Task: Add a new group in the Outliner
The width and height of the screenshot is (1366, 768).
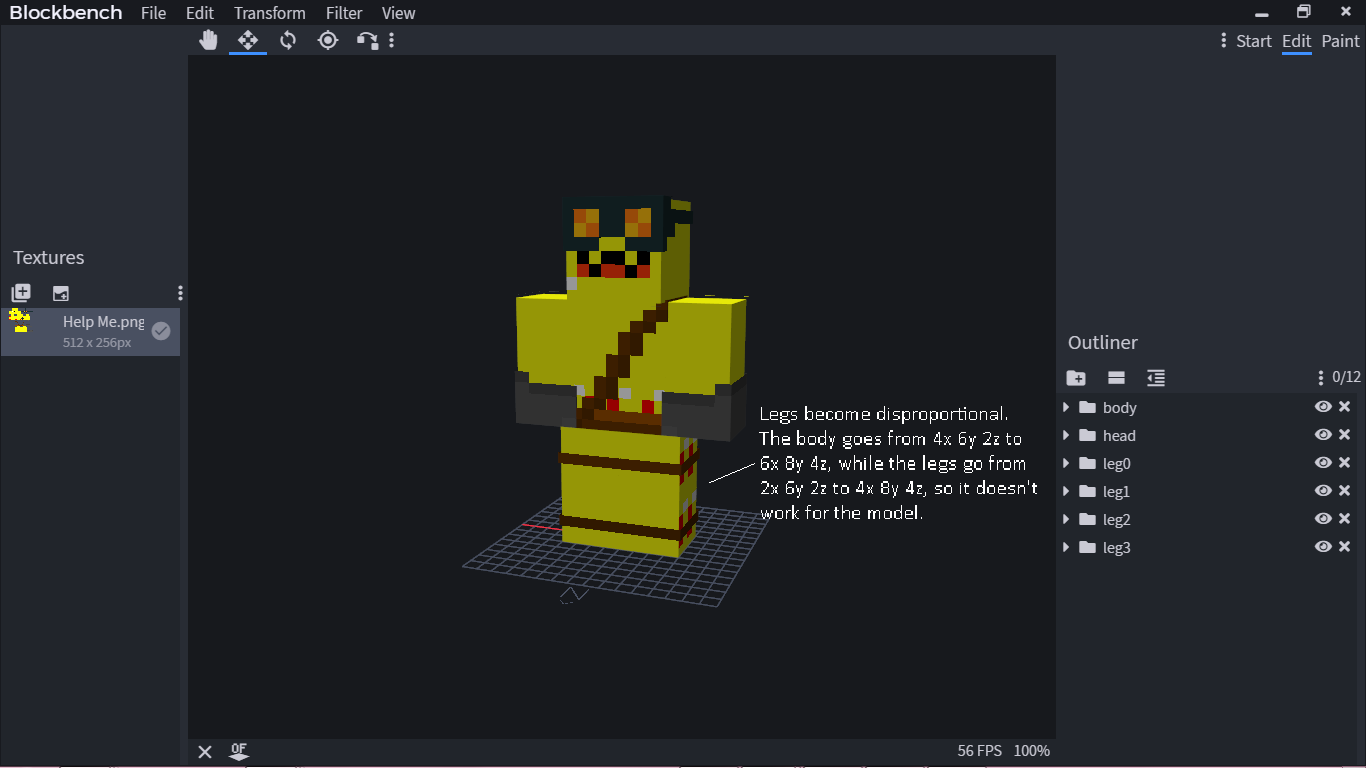Action: click(x=1075, y=378)
